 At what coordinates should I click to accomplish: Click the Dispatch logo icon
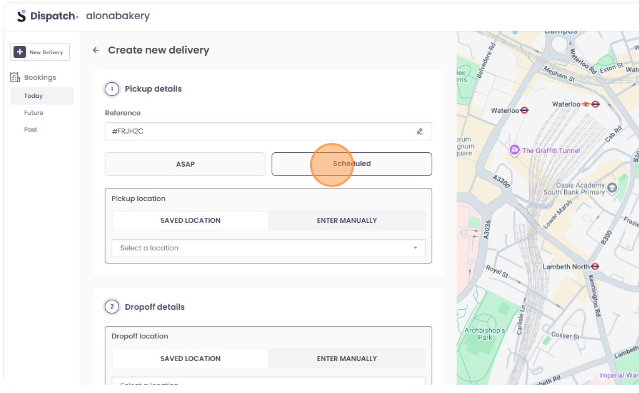point(21,16)
